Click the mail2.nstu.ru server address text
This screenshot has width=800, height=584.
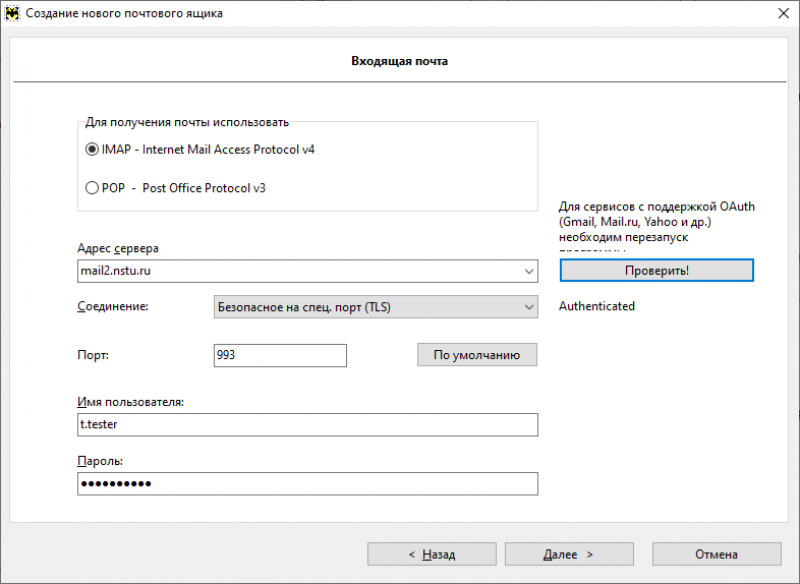click(x=115, y=271)
